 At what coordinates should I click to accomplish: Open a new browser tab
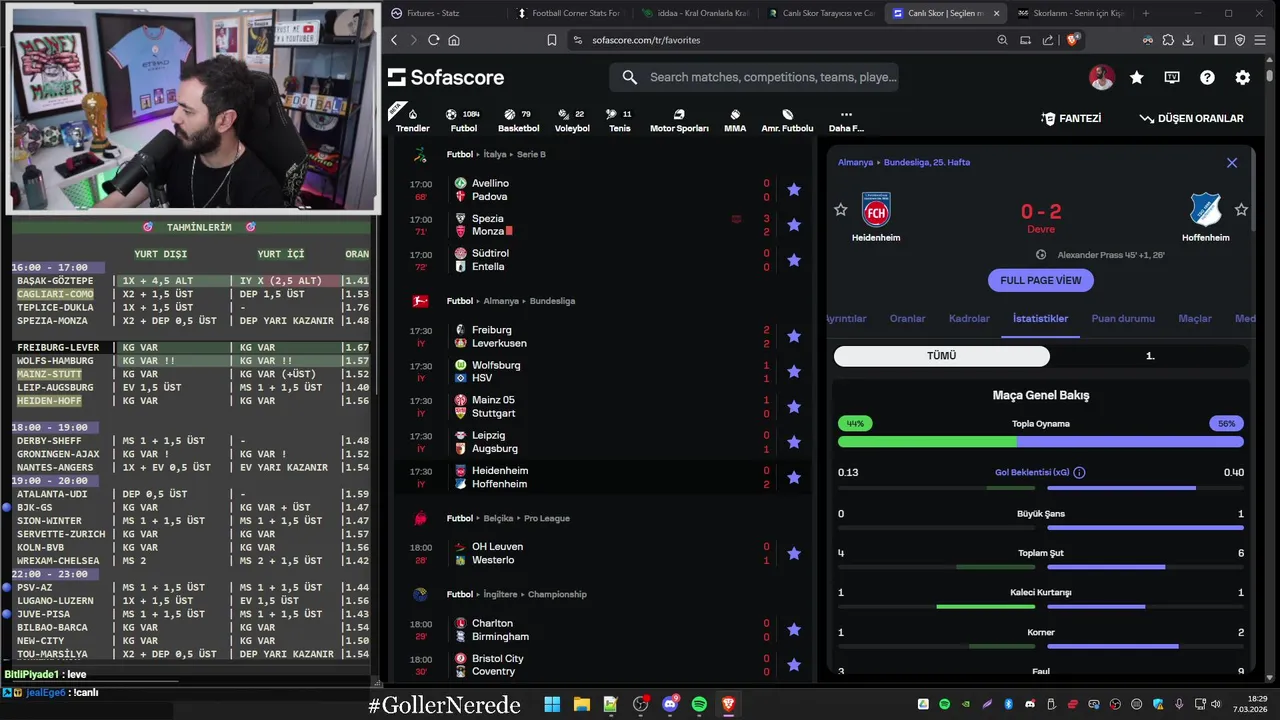[x=1146, y=13]
